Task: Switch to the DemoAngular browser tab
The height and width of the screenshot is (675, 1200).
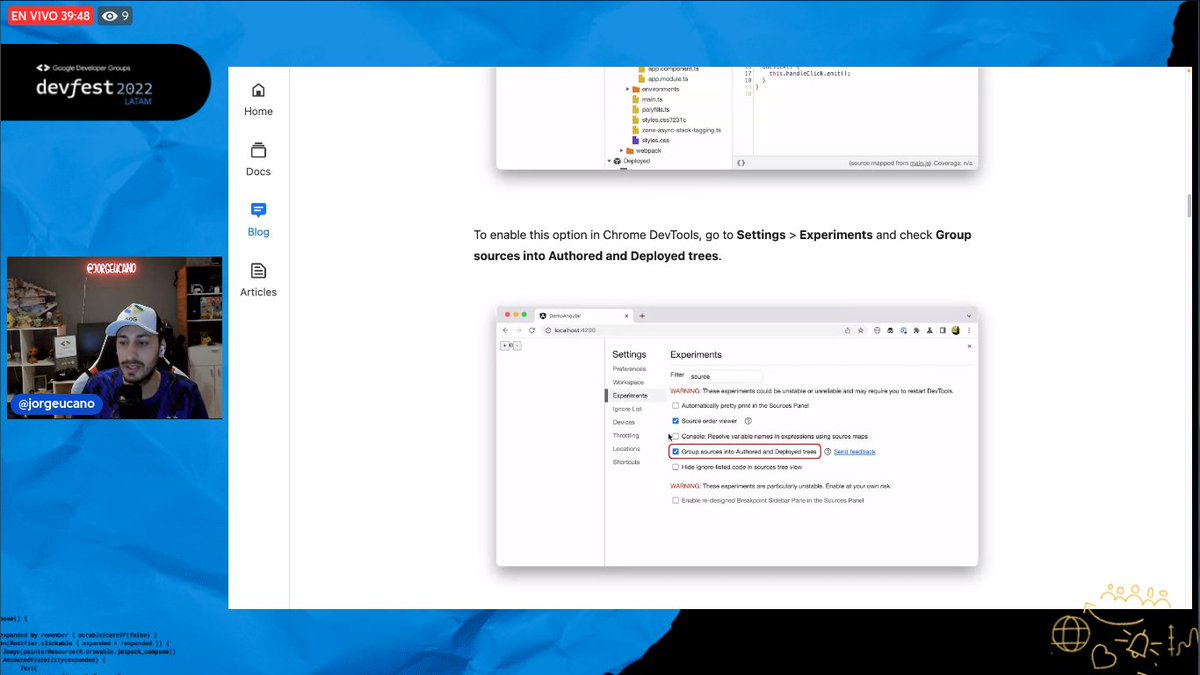Action: tap(565, 316)
